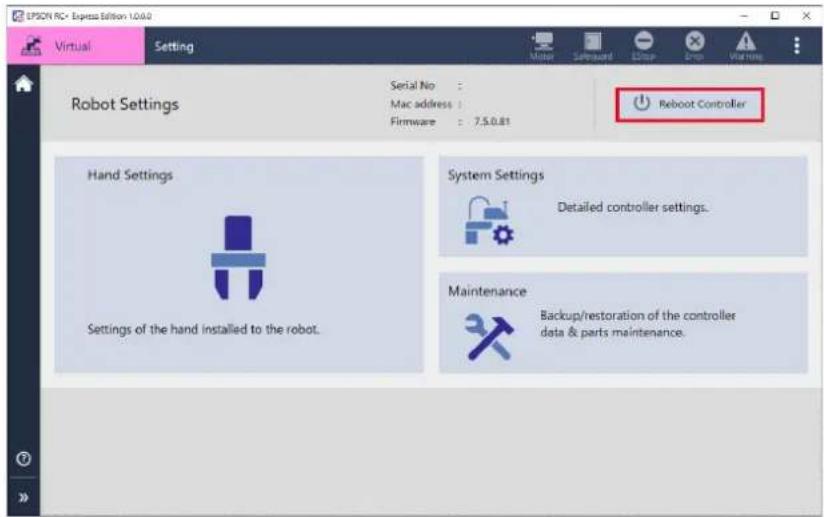Viewport: 824px width, 517px height.
Task: Close the EPSON RC+ window
Action: pos(806,16)
